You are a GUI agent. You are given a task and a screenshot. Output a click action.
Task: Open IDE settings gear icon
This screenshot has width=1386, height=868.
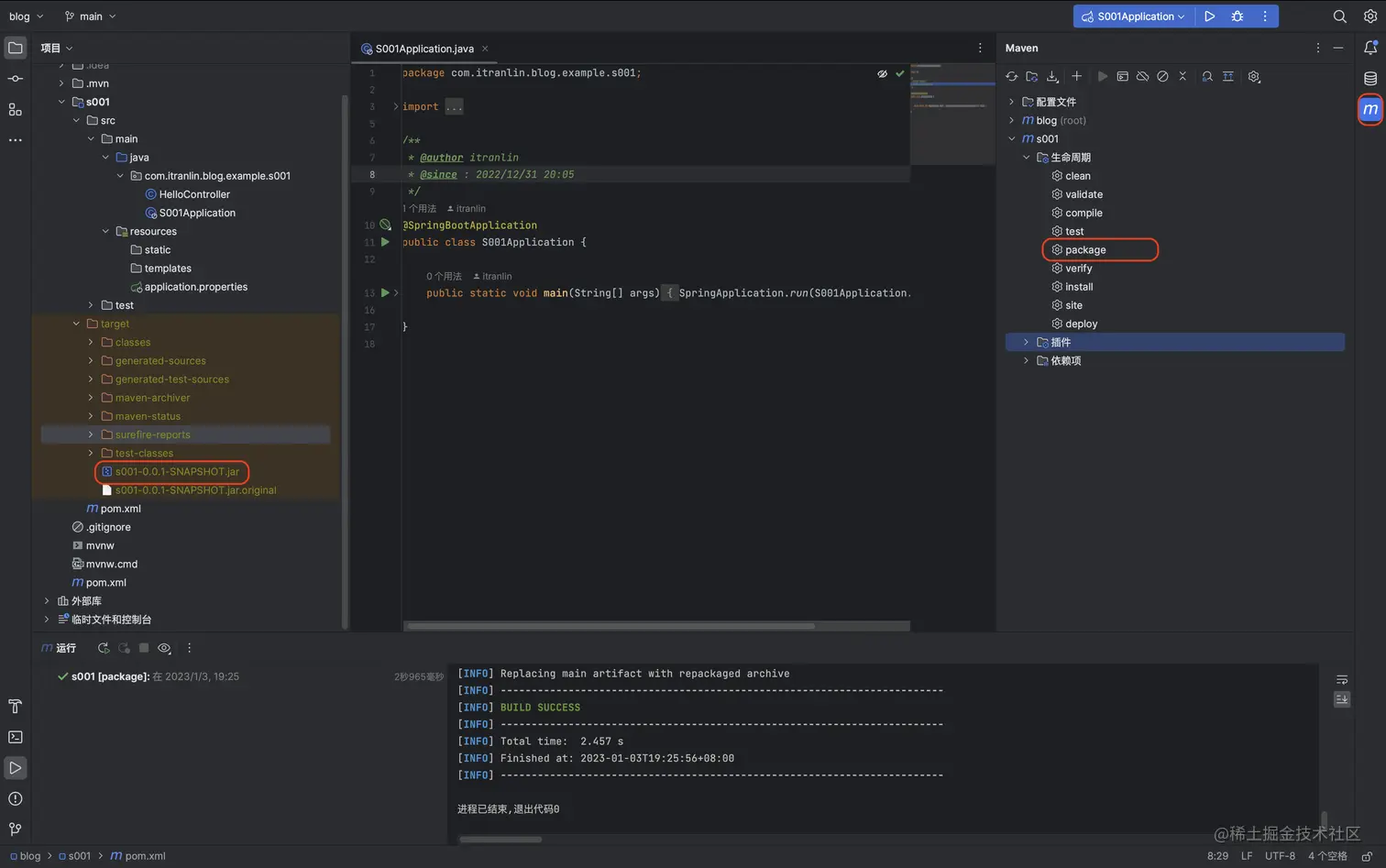(x=1370, y=16)
